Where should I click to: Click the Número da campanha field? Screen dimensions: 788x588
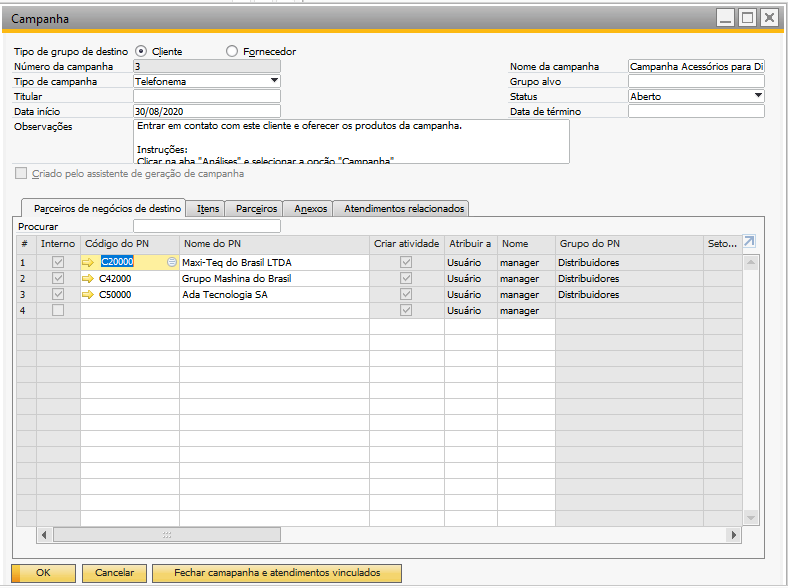pyautogui.click(x=207, y=66)
